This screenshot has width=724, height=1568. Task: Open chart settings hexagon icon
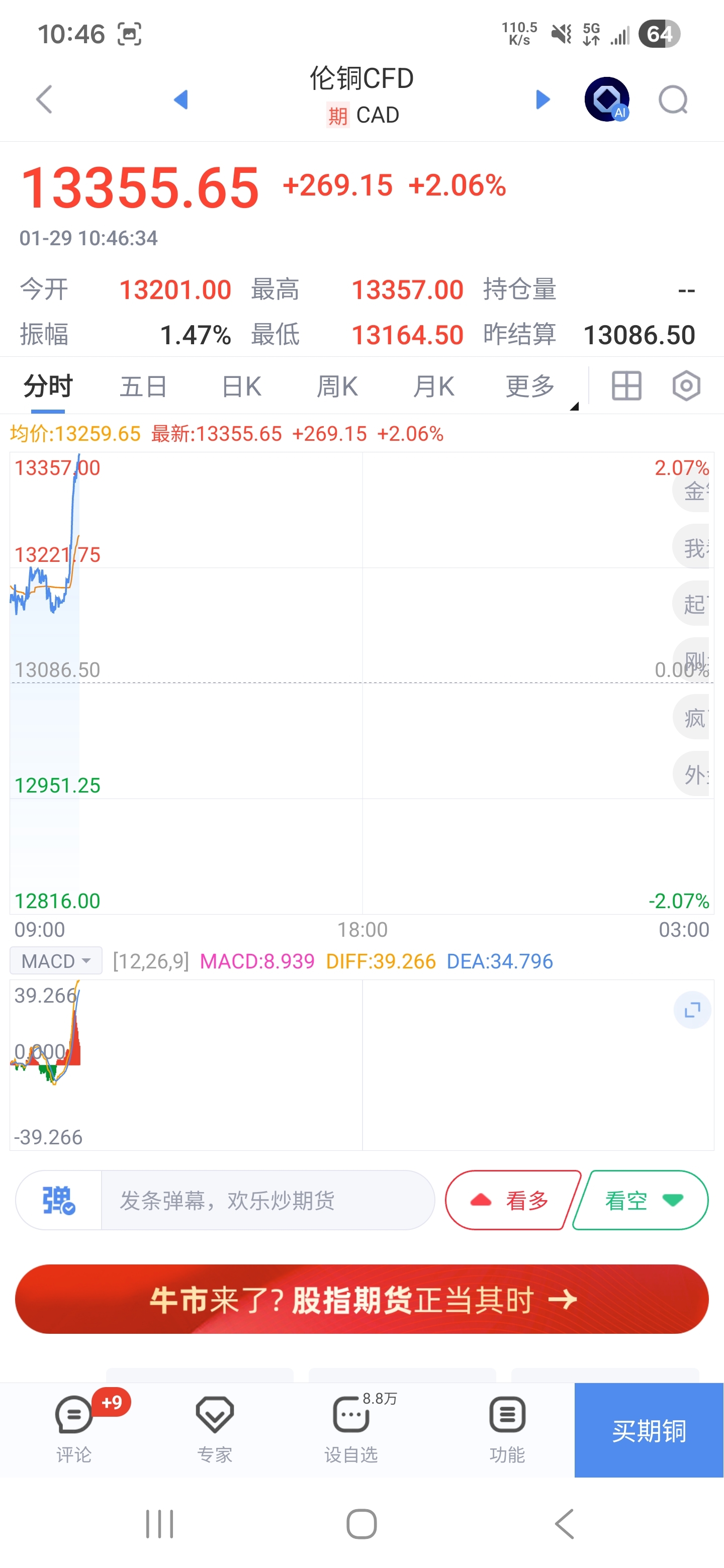click(x=686, y=386)
